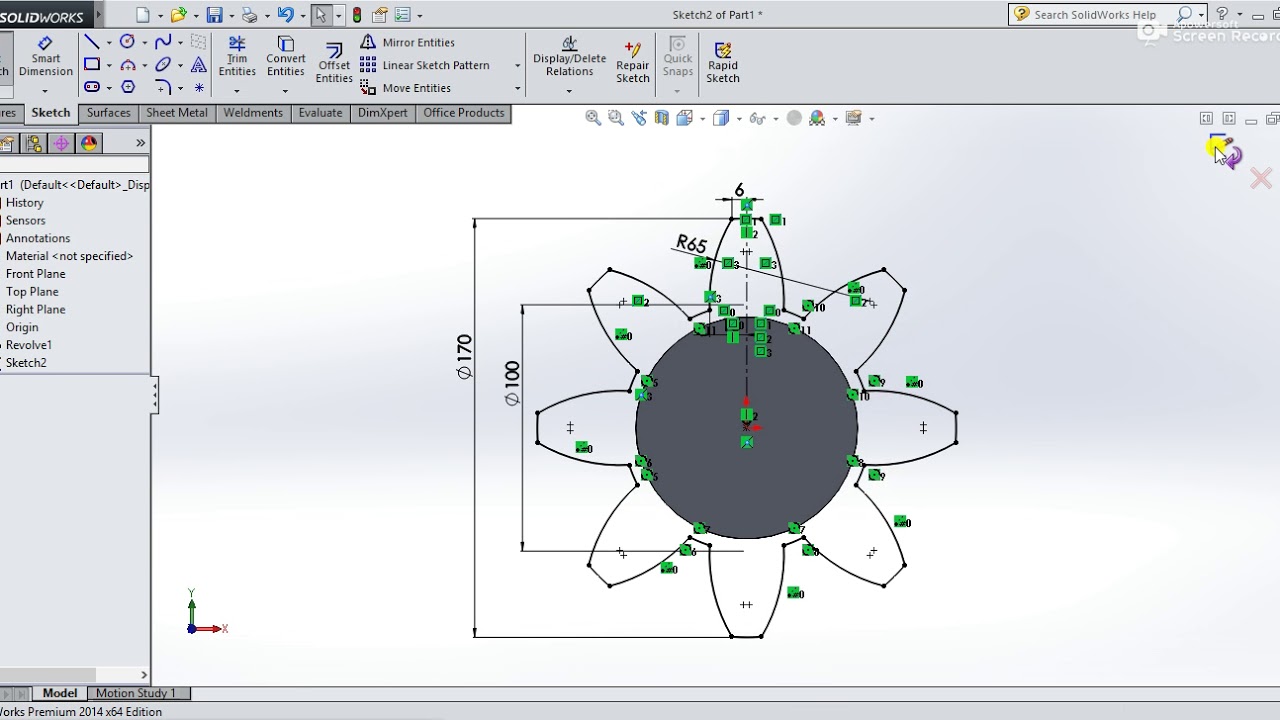
Task: Click the Mirror Entities button
Action: coord(408,42)
